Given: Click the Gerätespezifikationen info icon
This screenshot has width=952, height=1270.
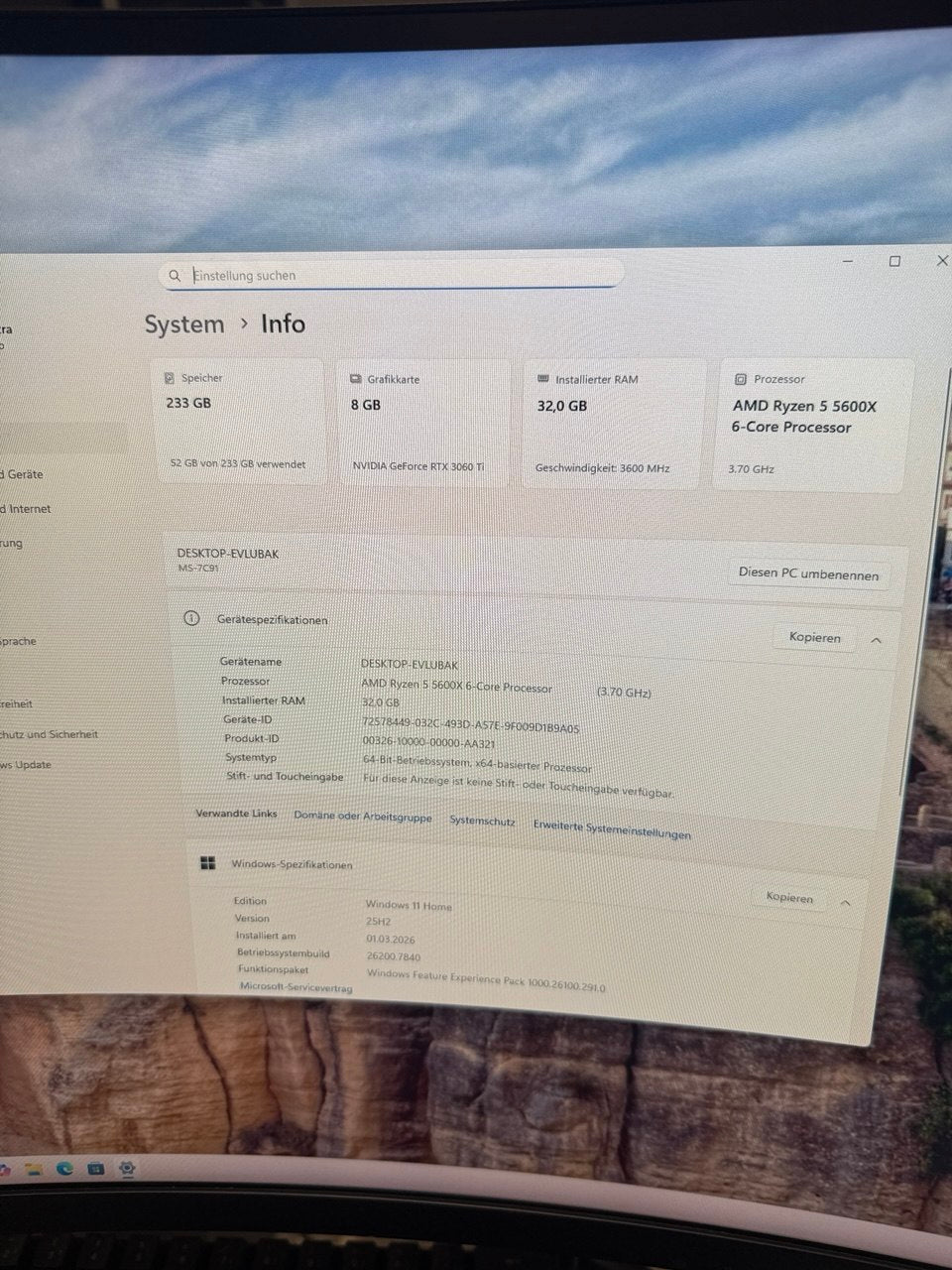Looking at the screenshot, I should coord(191,618).
